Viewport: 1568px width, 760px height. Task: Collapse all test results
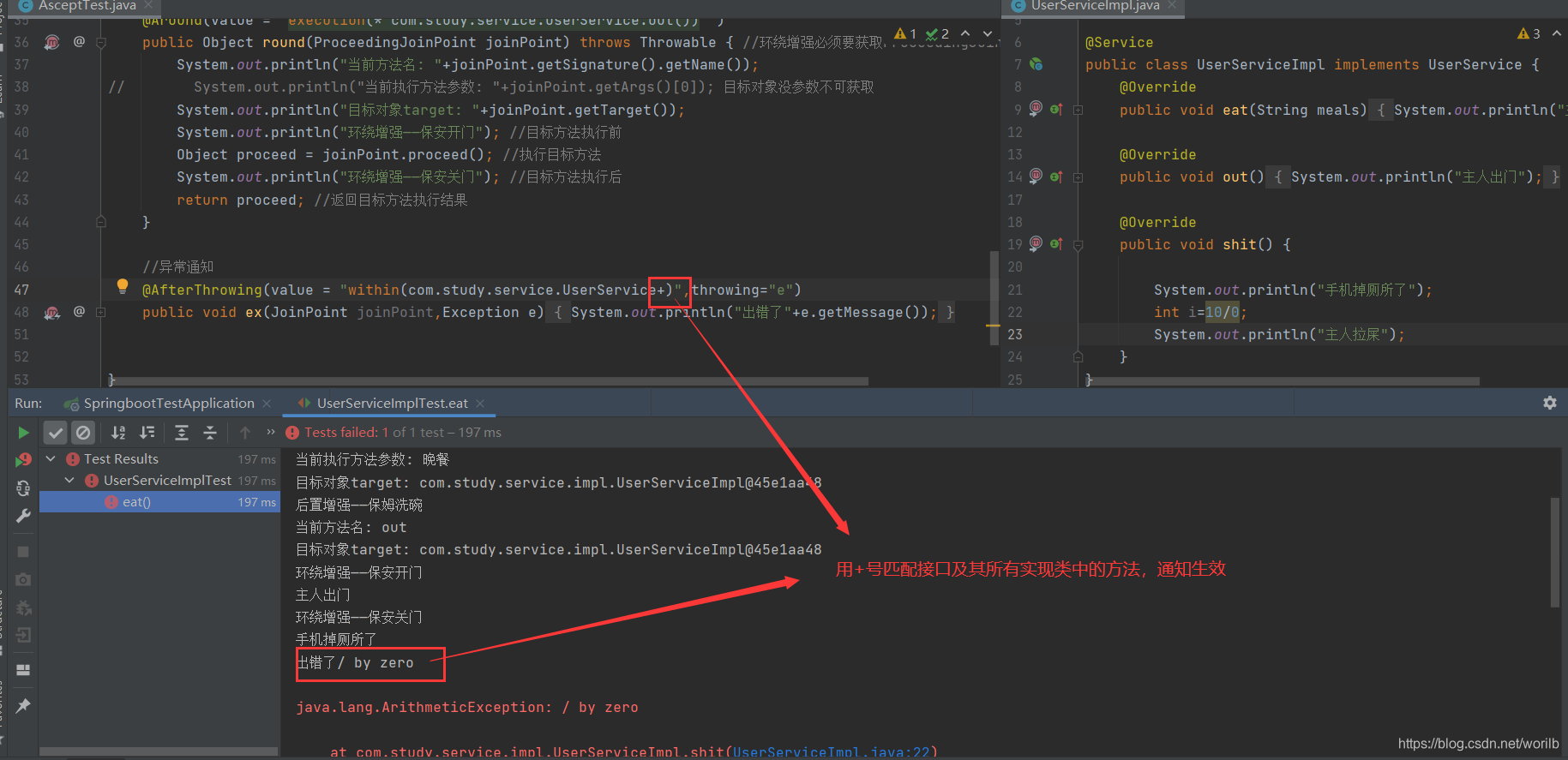tap(210, 433)
